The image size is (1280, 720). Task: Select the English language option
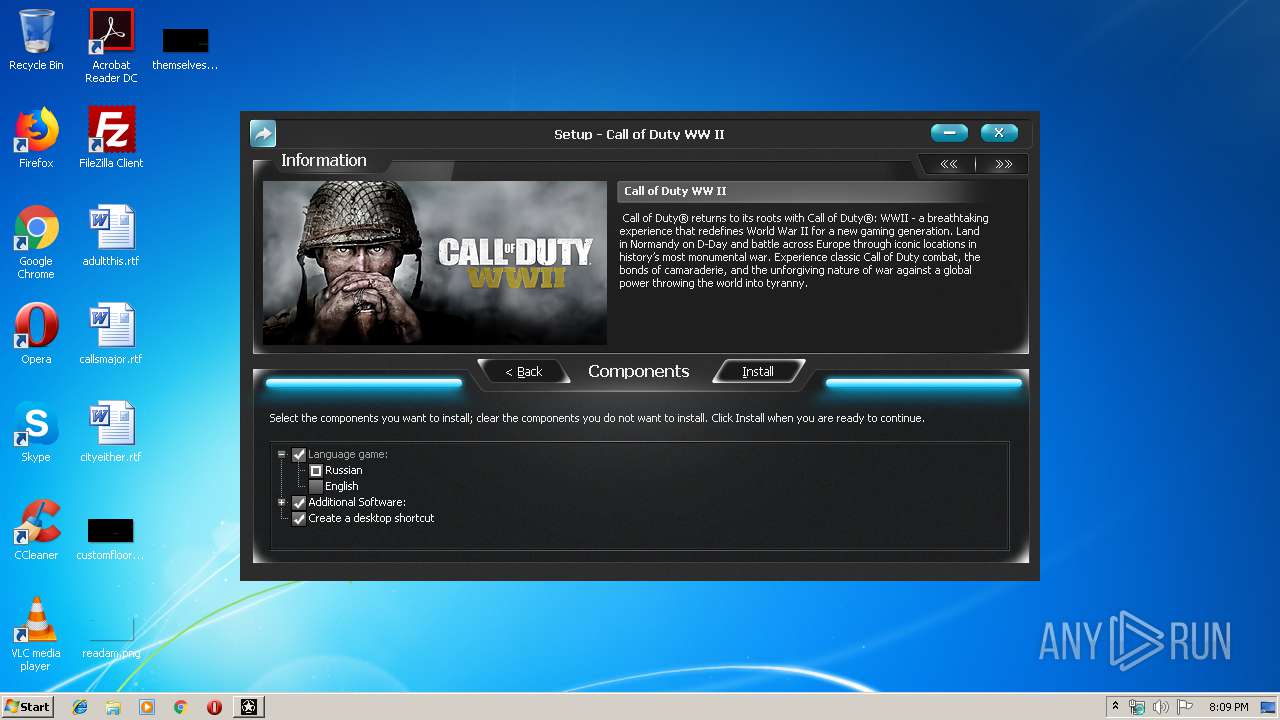[316, 486]
